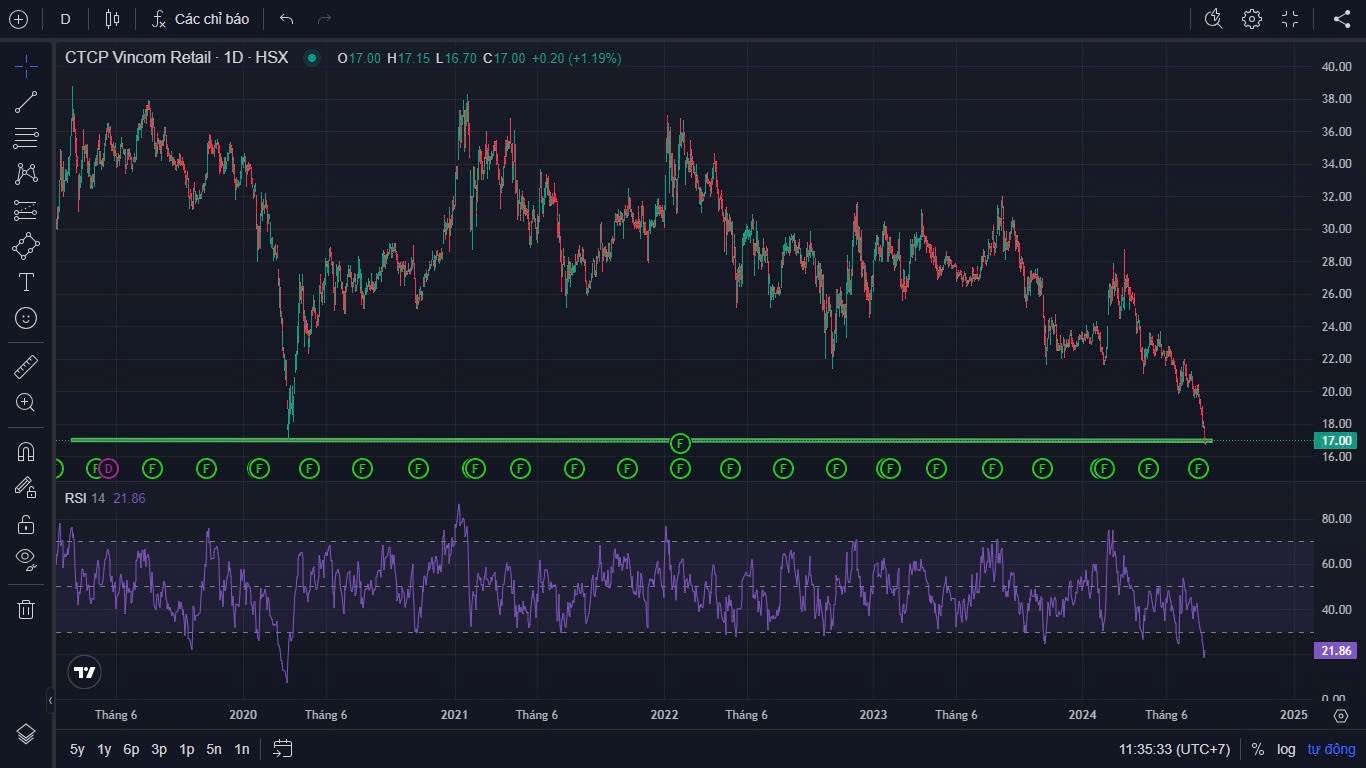This screenshot has height=768, width=1366.
Task: Open the text annotation tool
Action: (x=26, y=282)
